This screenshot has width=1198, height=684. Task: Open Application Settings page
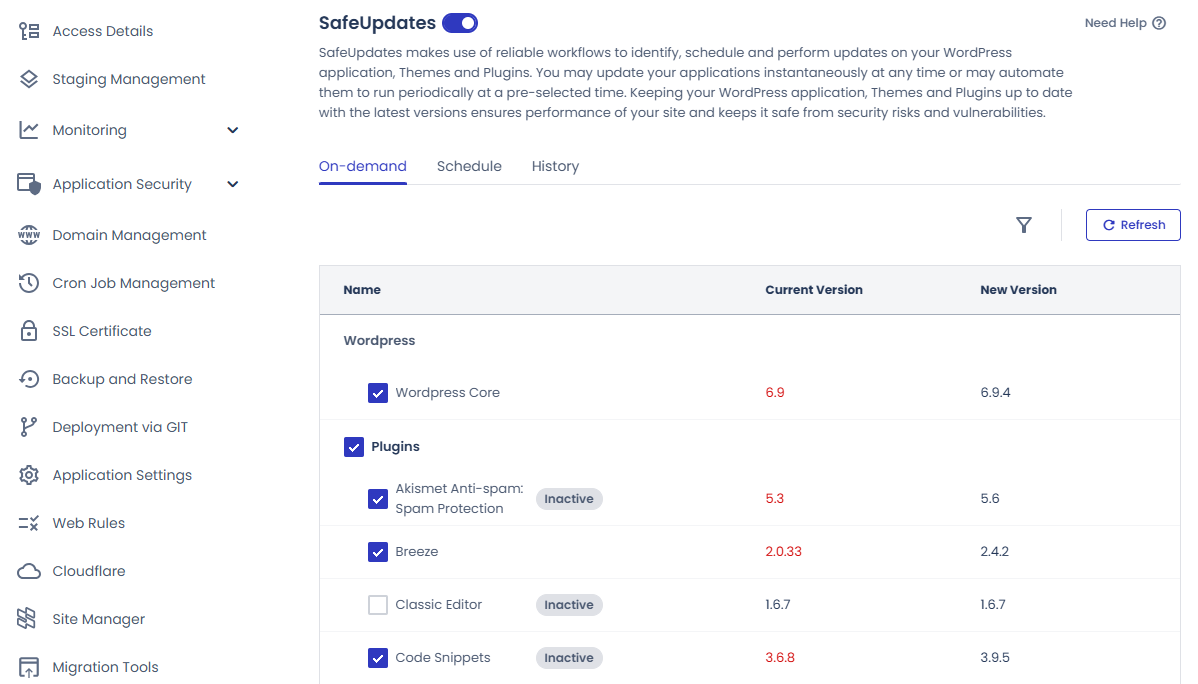coord(122,475)
